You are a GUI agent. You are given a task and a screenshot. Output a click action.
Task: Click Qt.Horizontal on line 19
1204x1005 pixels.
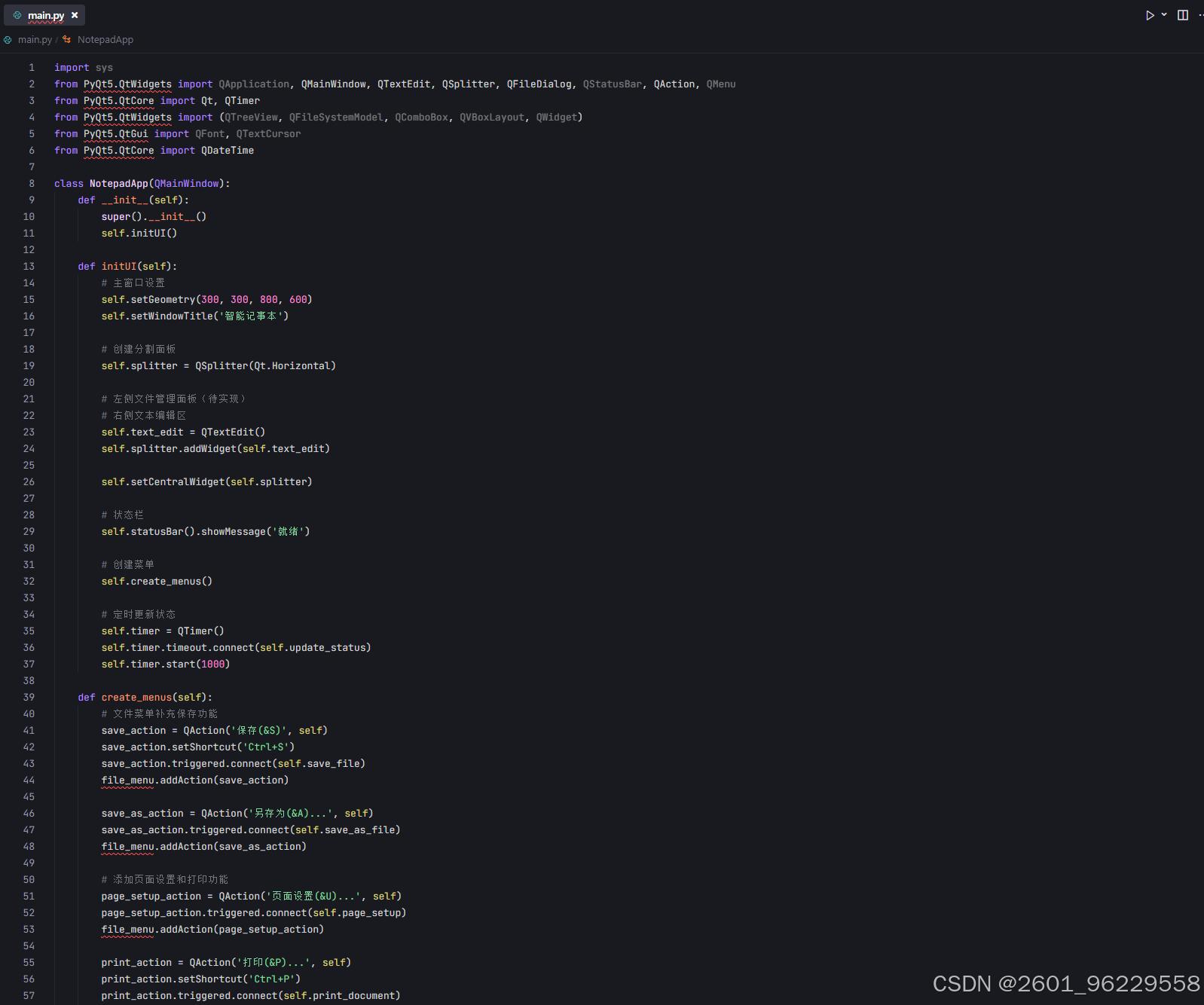click(292, 366)
